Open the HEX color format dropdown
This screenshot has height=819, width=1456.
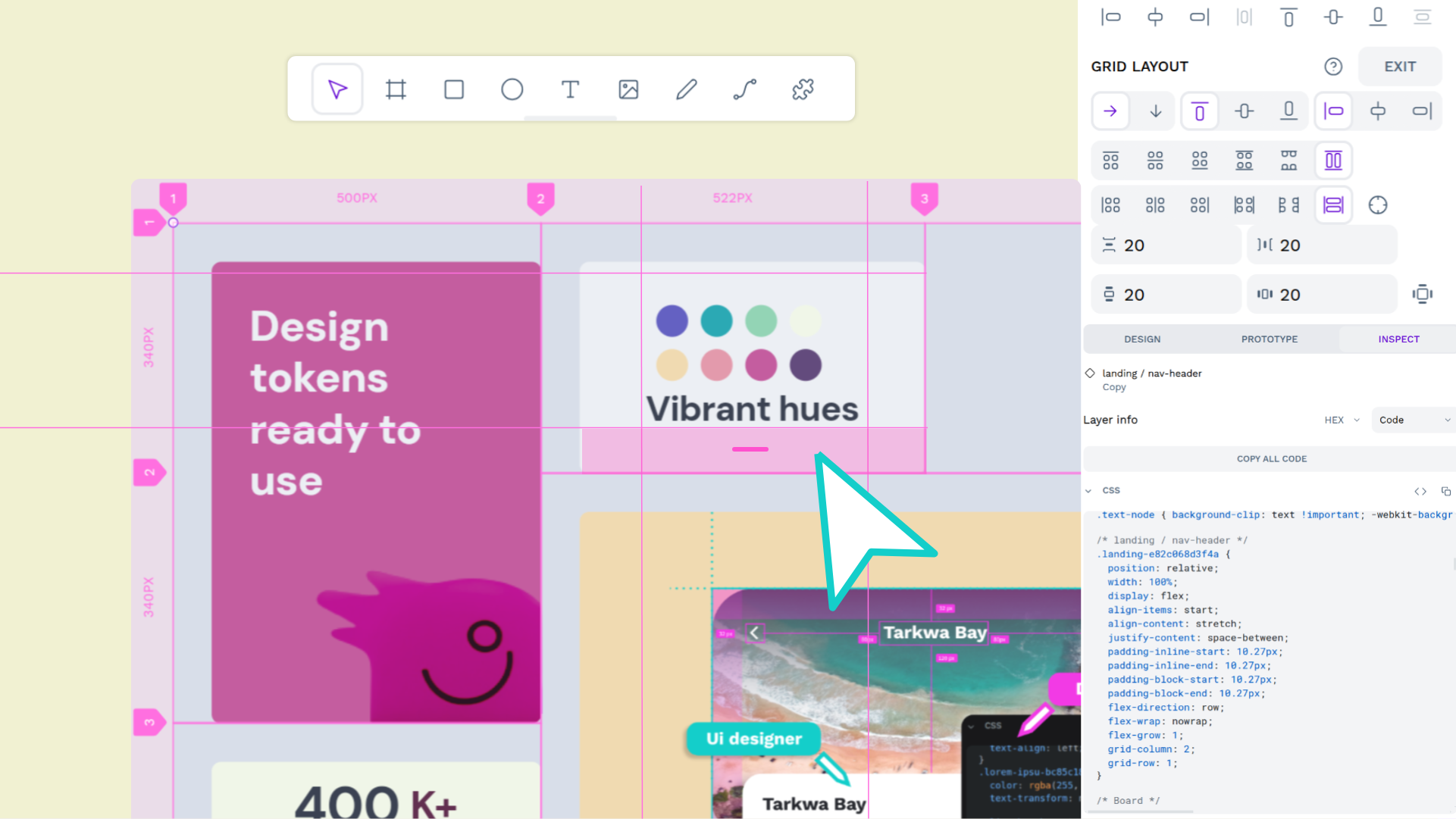pos(1342,420)
